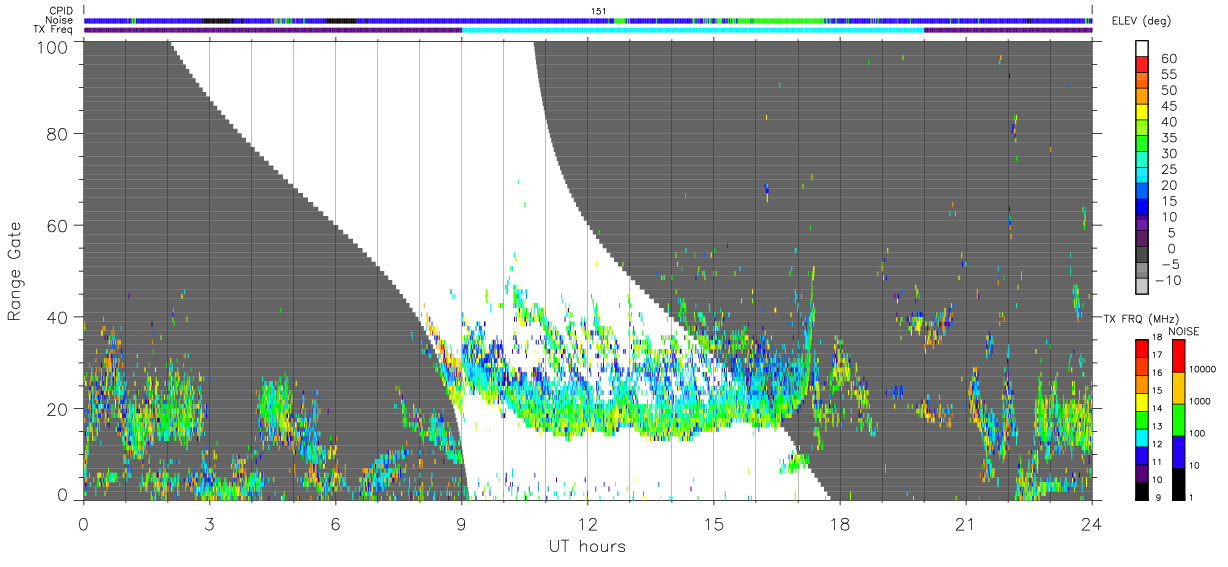Click the '35' tick label on ELEV colorbar
This screenshot has height=567, width=1228.
tap(1168, 138)
